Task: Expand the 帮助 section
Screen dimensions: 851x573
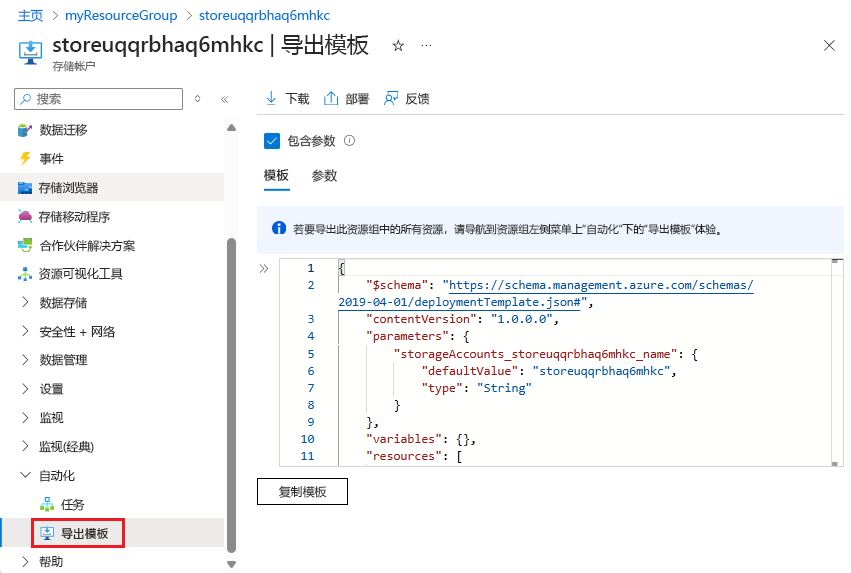Action: [x=25, y=562]
